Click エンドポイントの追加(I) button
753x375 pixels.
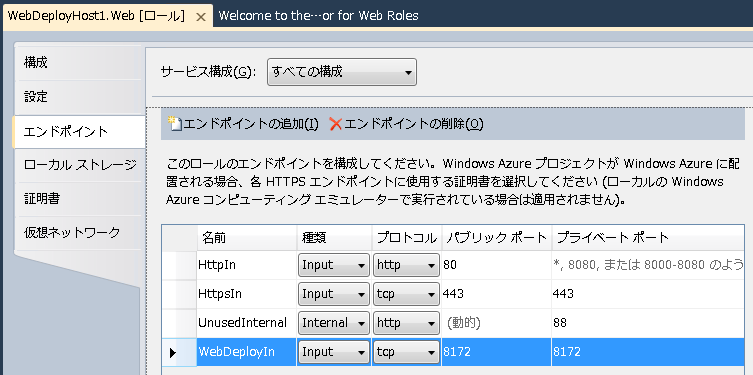pyautogui.click(x=243, y=124)
